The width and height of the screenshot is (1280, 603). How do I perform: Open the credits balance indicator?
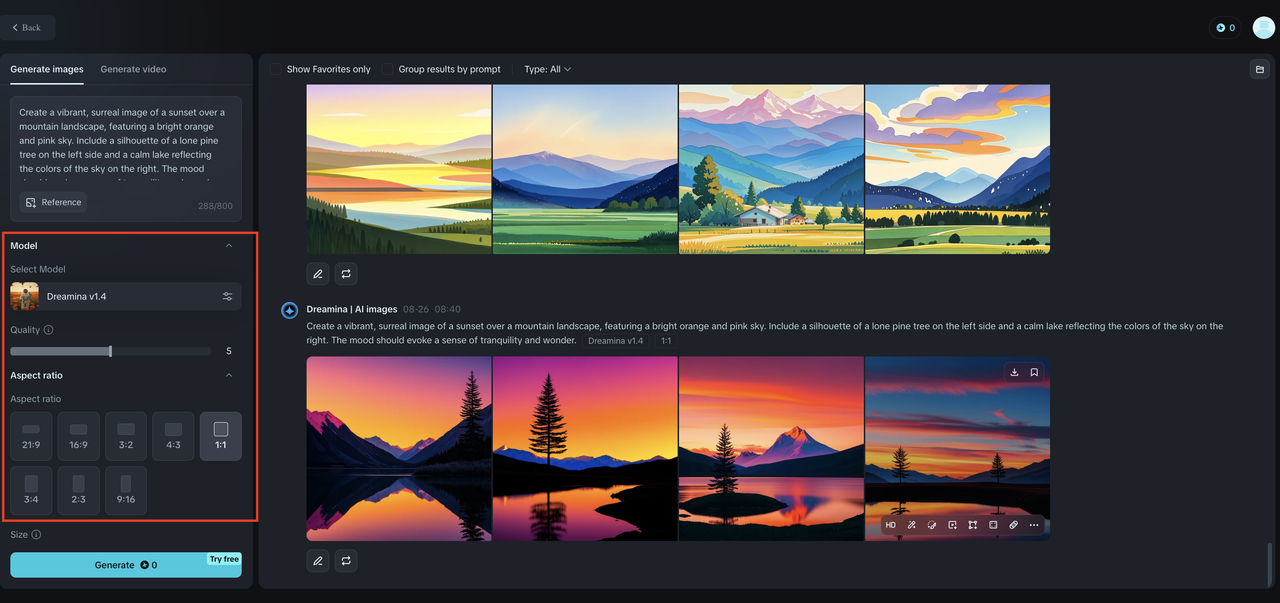point(1225,28)
